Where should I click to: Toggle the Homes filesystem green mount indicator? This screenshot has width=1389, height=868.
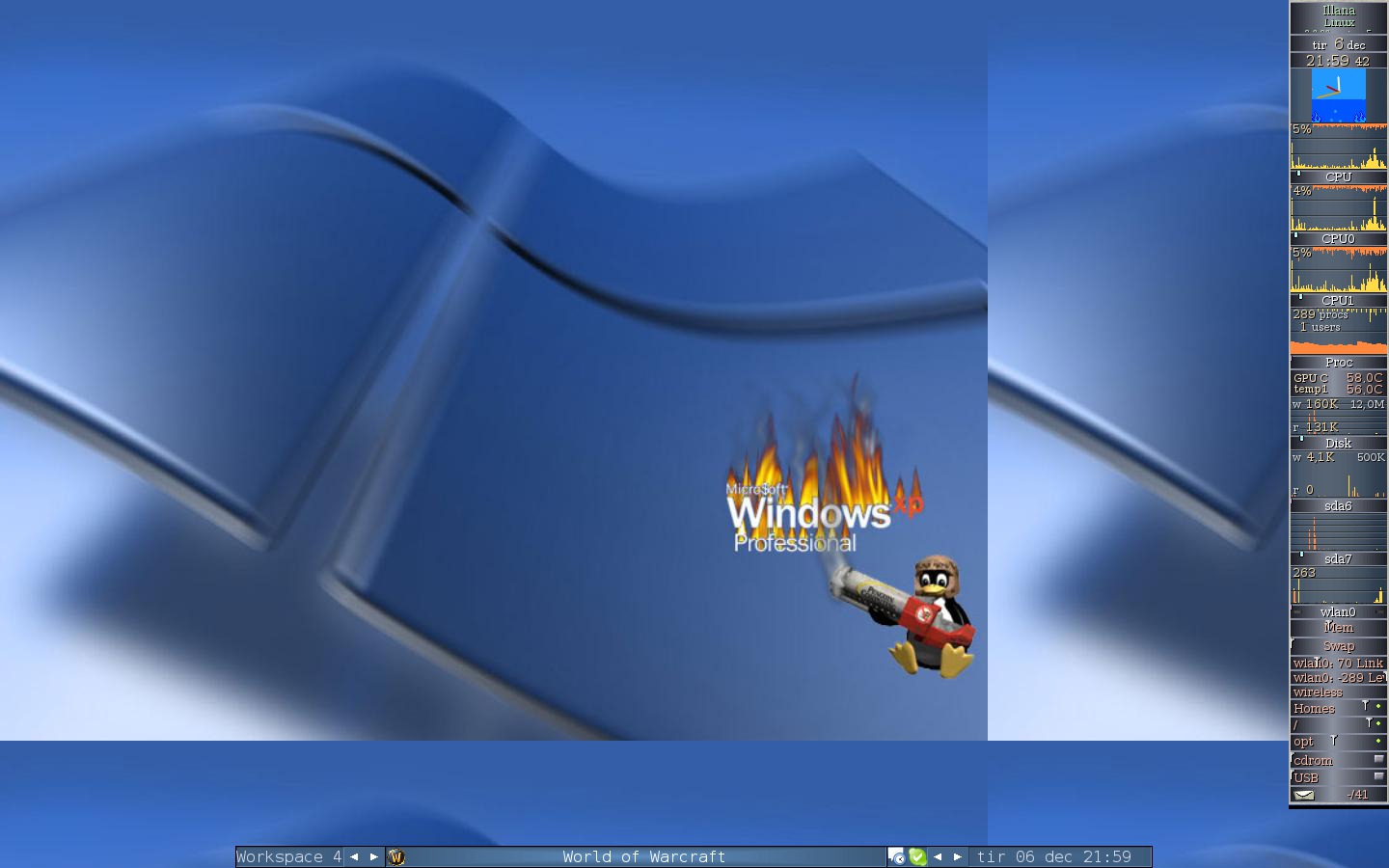pos(1378,707)
